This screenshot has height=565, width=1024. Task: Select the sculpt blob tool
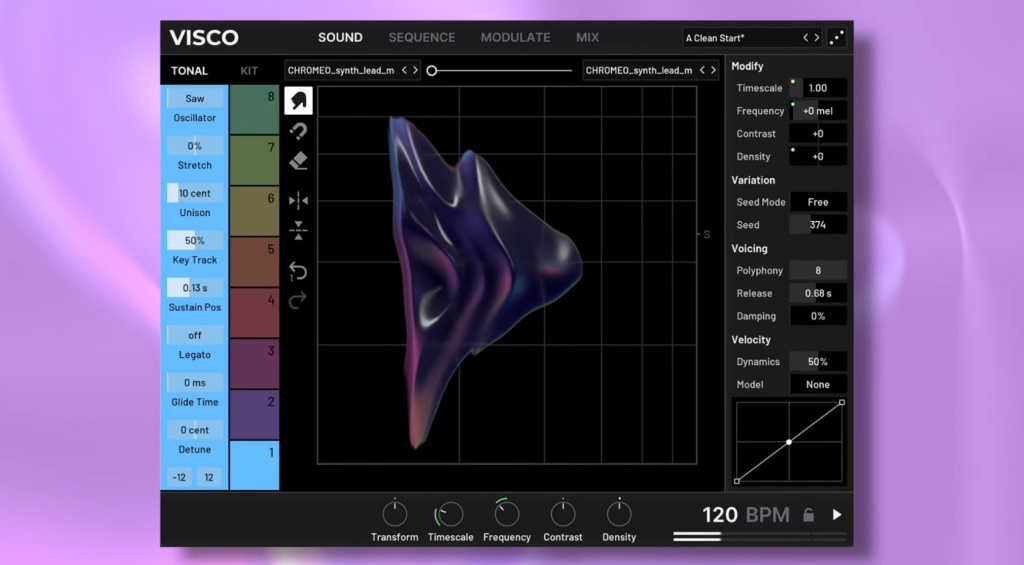[298, 100]
